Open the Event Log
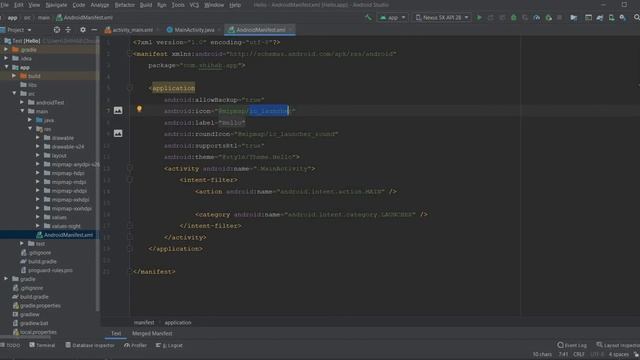The height and width of the screenshot is (360, 640). 572,345
